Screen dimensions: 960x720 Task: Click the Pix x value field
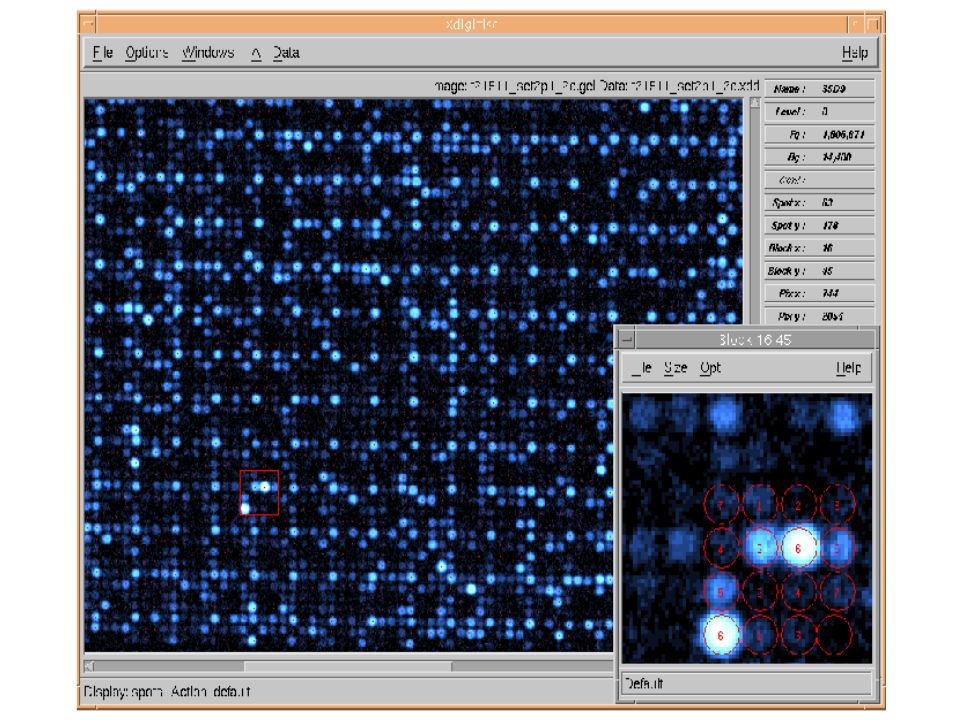(819, 293)
